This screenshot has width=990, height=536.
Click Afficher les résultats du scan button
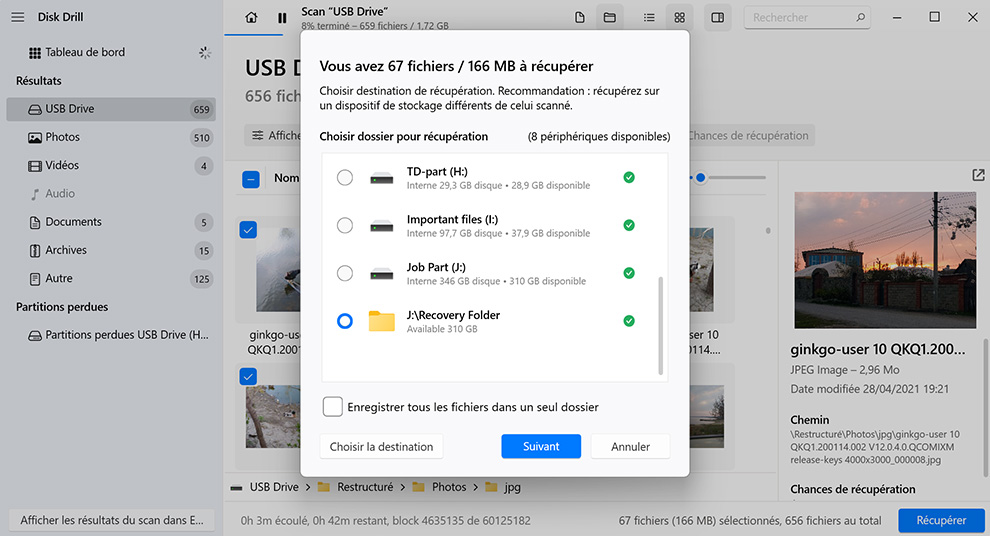pyautogui.click(x=112, y=520)
